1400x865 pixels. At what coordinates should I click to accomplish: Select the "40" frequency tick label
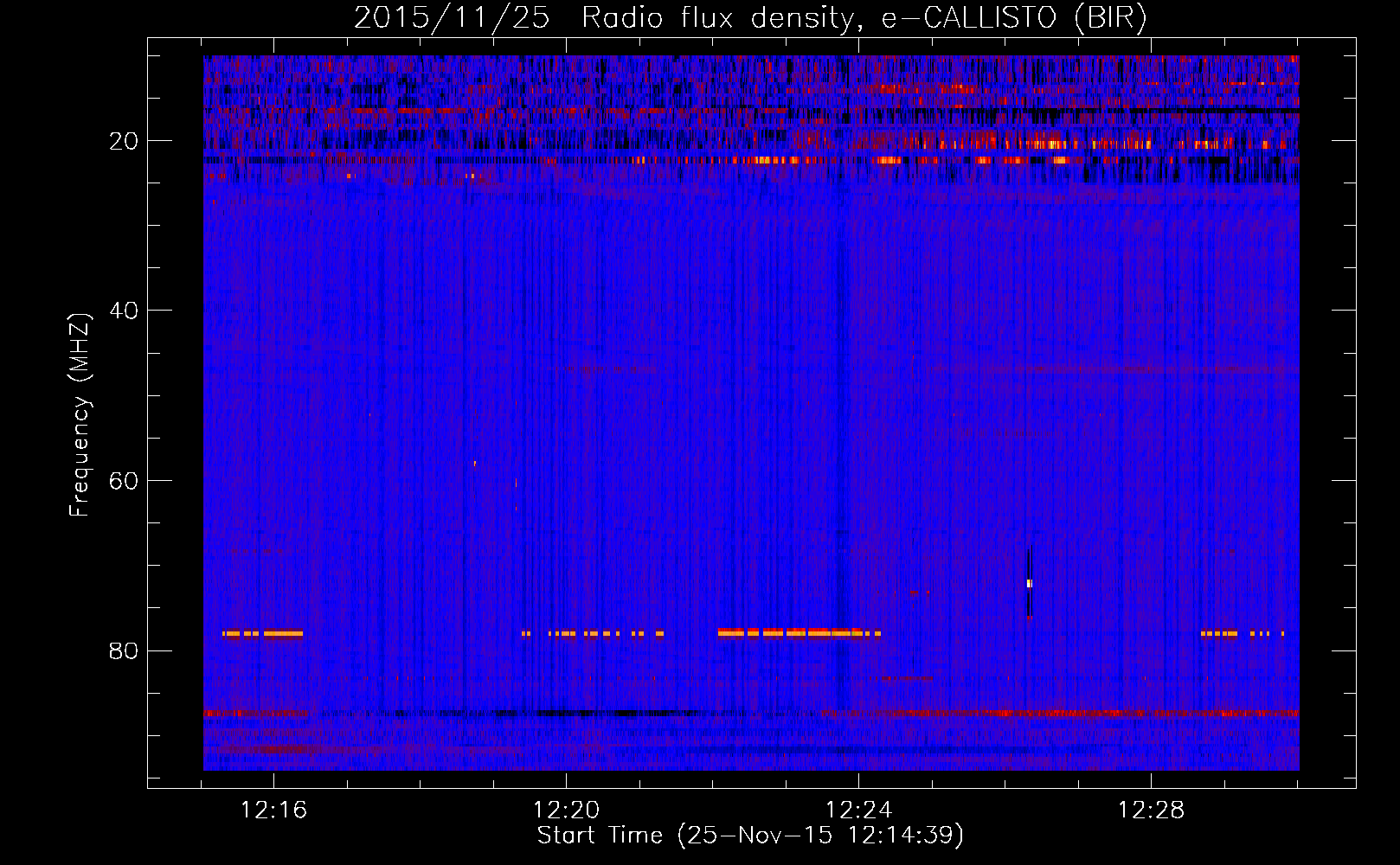point(124,311)
